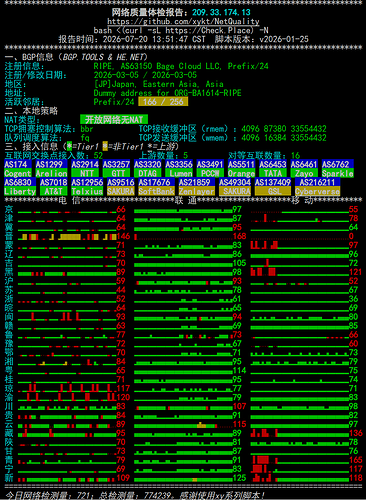Image resolution: width=366 pixels, height=500 pixels.
Task: Click the AS174 Cogent badge
Action: tap(18, 169)
